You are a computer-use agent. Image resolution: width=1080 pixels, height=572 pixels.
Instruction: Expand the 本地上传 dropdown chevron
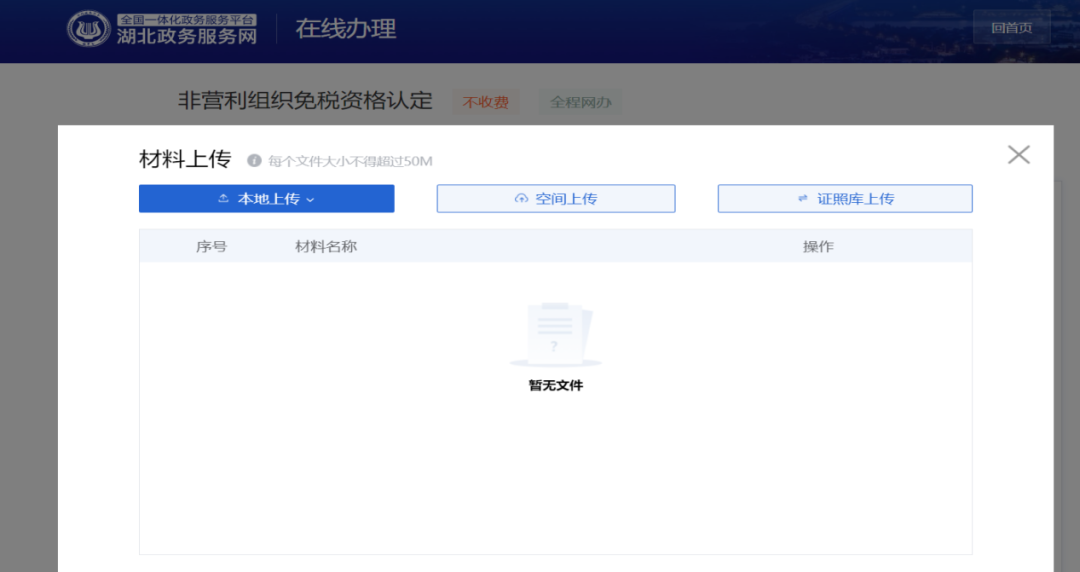[310, 200]
